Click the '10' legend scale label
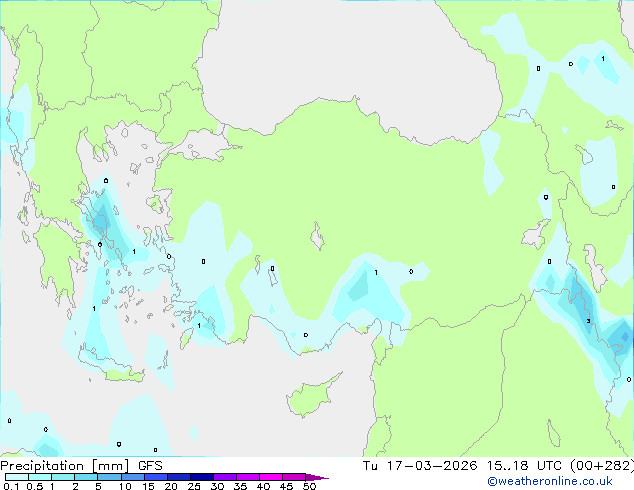Image resolution: width=634 pixels, height=490 pixels. (125, 486)
